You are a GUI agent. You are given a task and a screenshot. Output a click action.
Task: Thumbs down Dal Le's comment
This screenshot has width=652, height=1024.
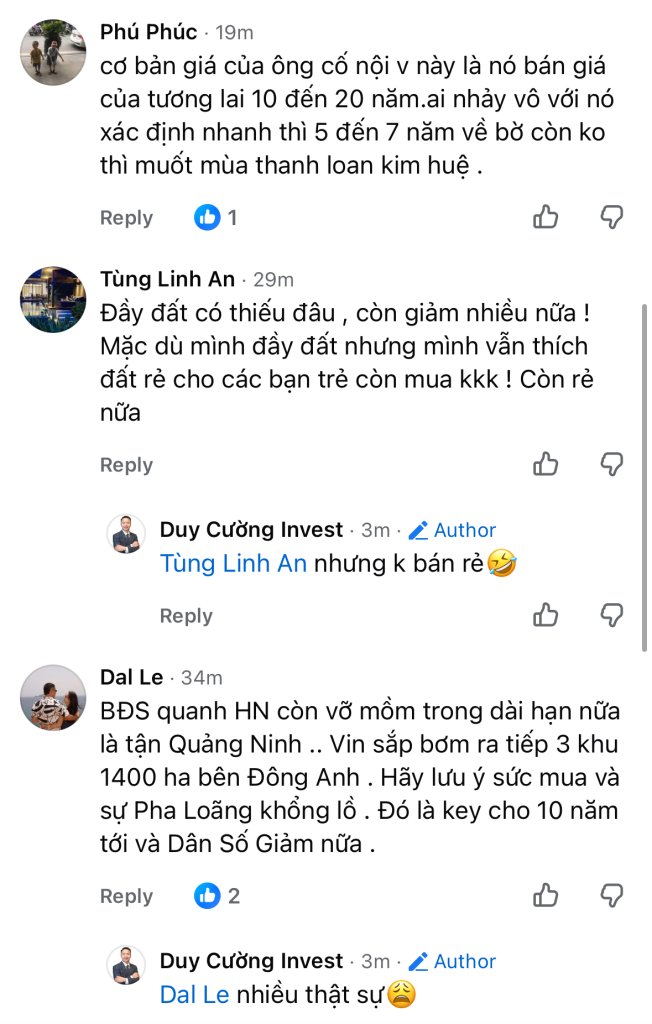click(611, 895)
